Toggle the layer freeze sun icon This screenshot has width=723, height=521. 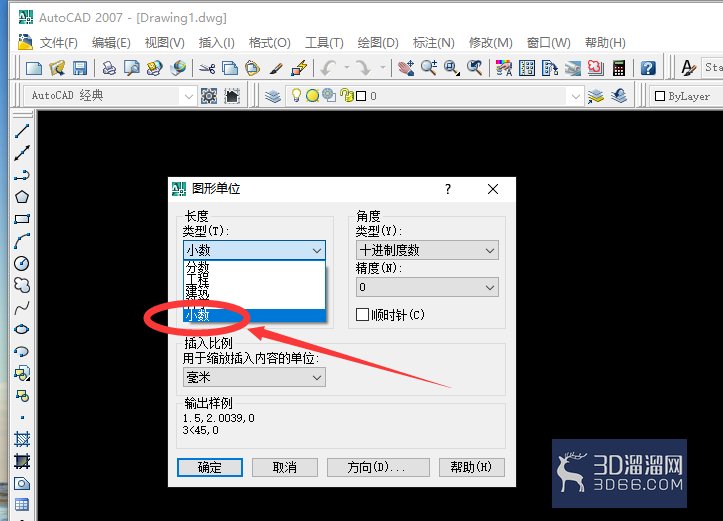click(312, 95)
